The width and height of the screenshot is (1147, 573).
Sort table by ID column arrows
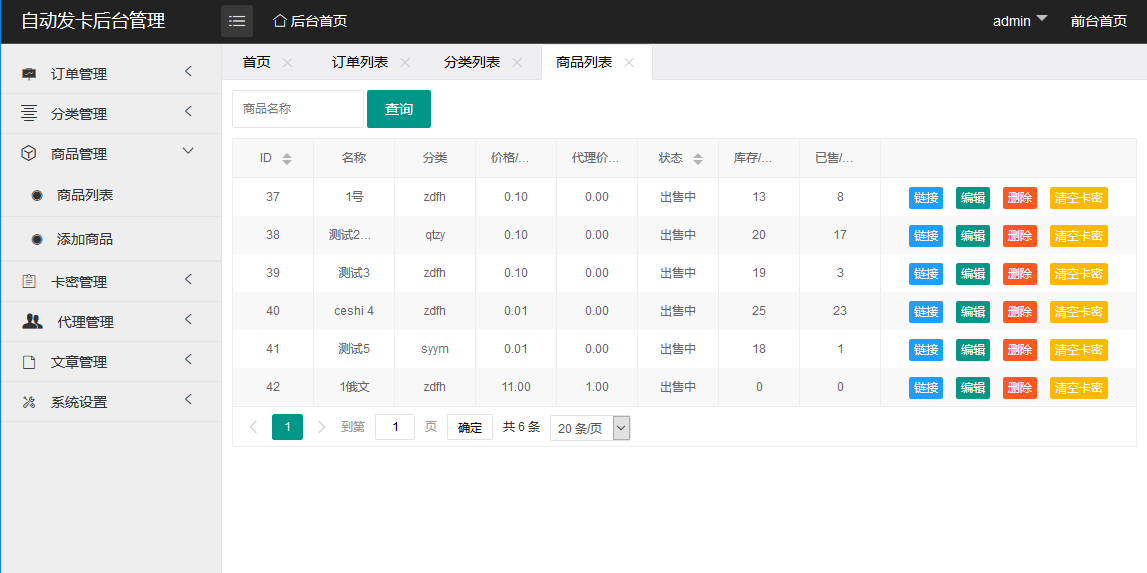[x=287, y=158]
